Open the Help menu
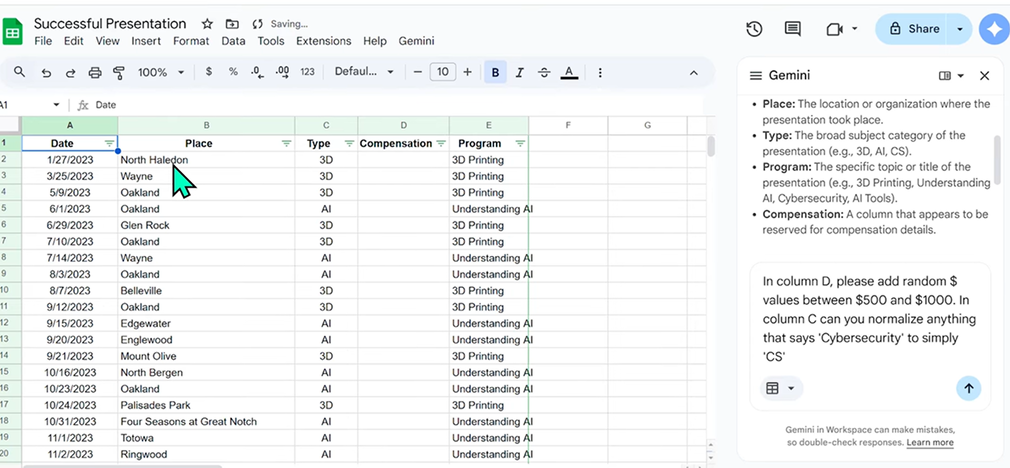Image resolution: width=1010 pixels, height=468 pixels. coord(374,41)
